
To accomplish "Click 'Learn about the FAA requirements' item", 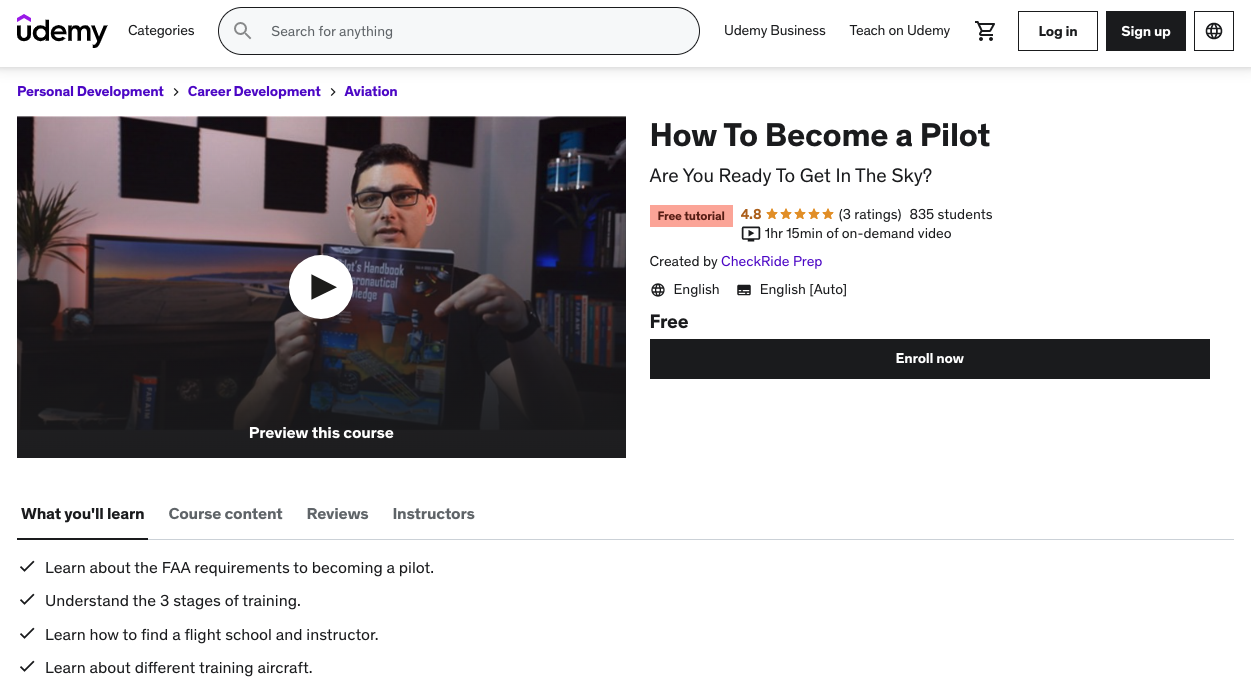I will pyautogui.click(x=240, y=568).
